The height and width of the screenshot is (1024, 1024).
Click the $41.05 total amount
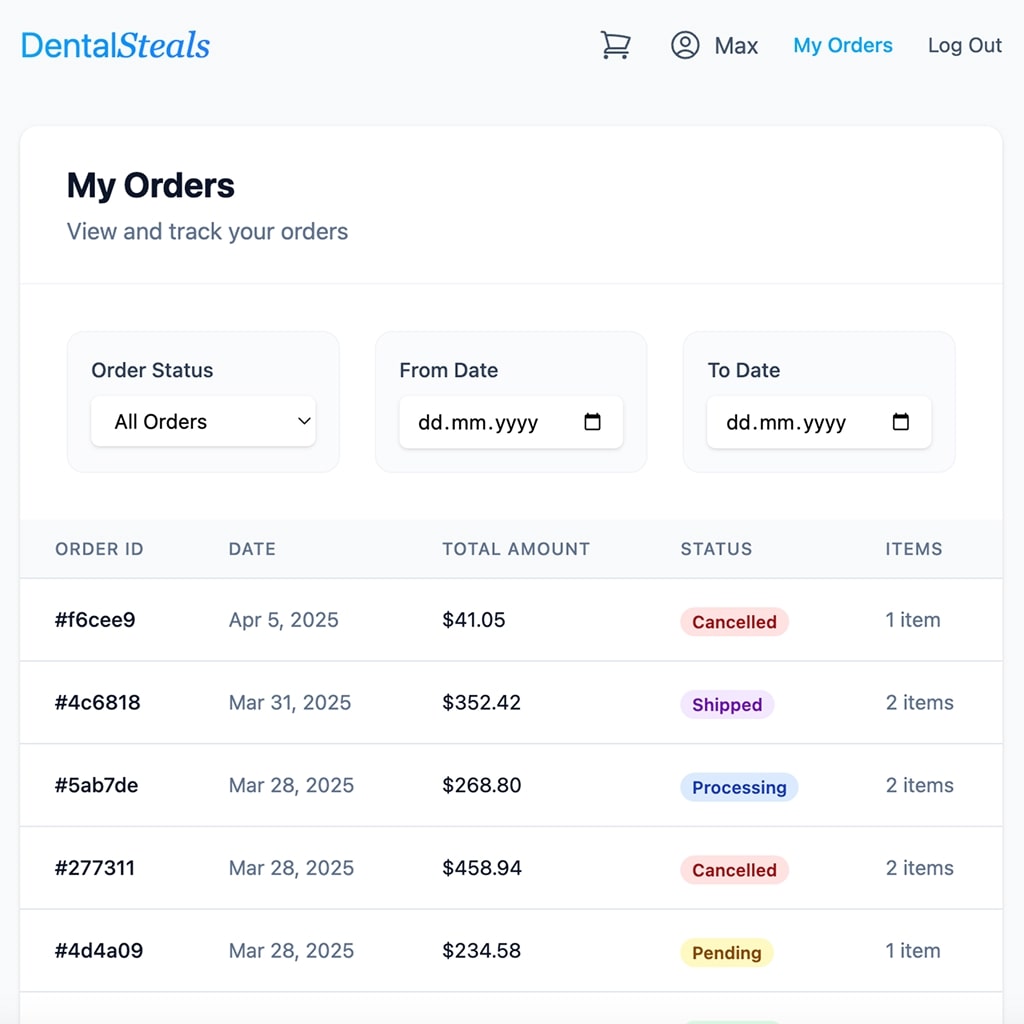pos(473,619)
